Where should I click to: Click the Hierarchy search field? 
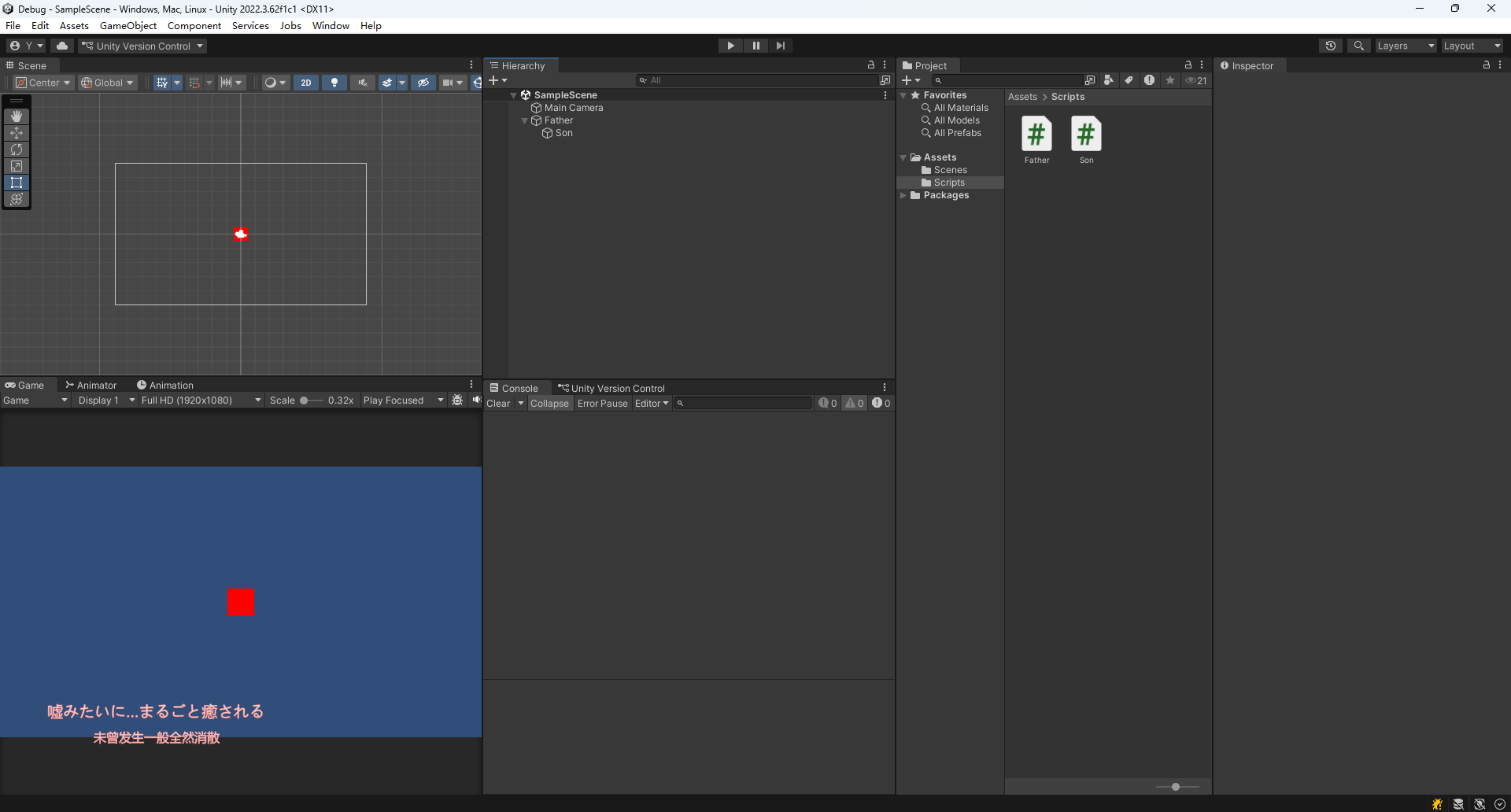(759, 80)
